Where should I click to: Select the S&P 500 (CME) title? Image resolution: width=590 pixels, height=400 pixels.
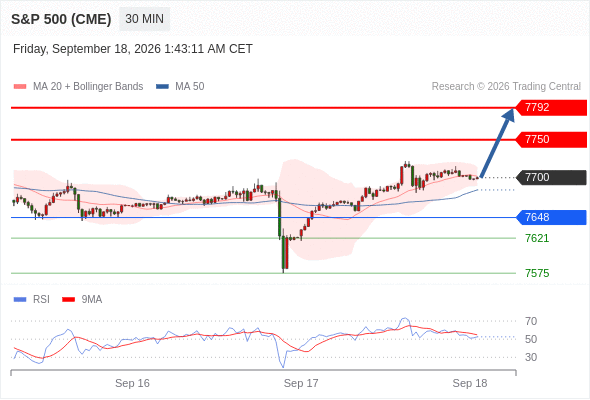point(61,19)
